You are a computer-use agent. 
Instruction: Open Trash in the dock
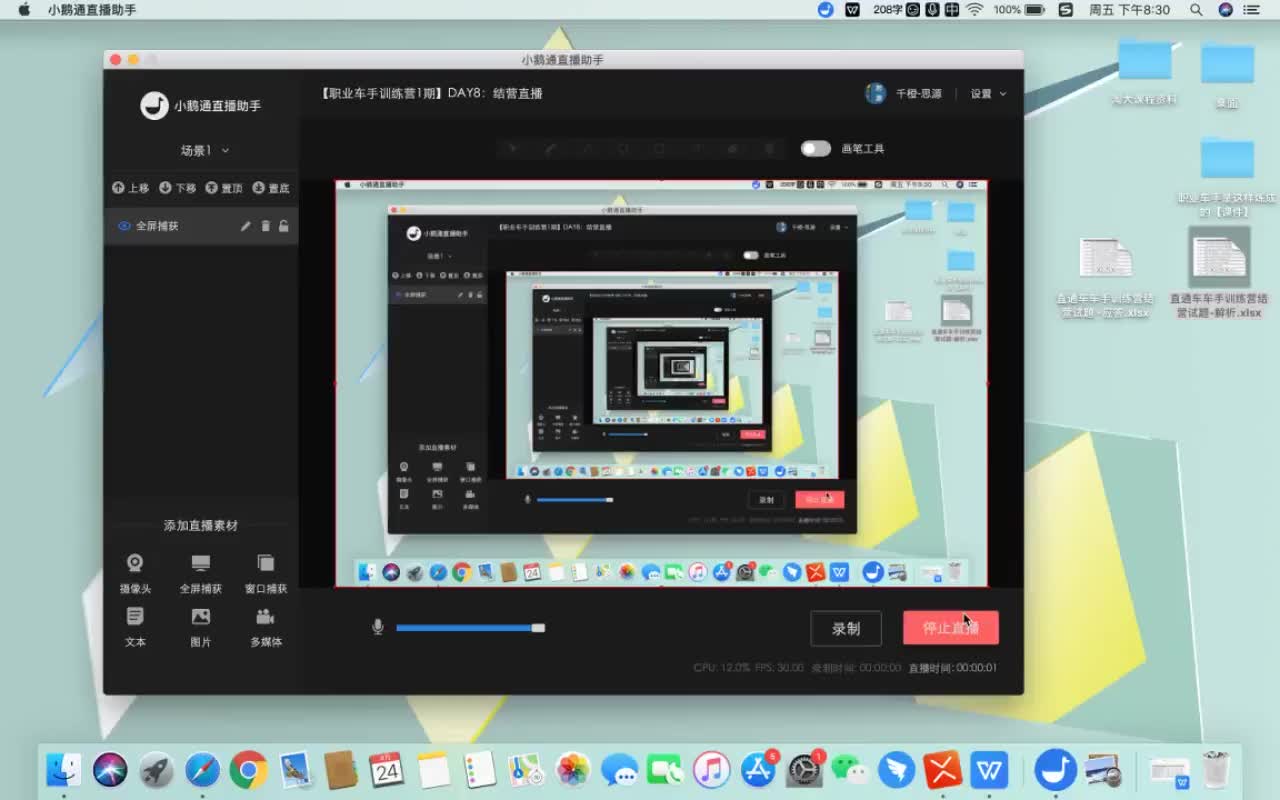pos(1215,770)
